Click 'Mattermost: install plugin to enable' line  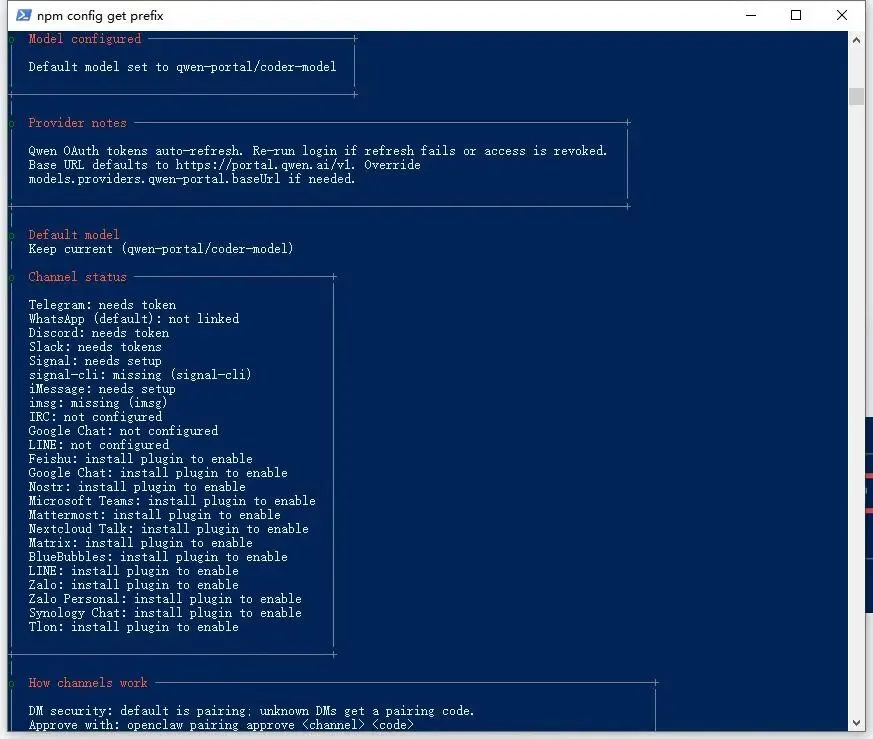click(154, 515)
